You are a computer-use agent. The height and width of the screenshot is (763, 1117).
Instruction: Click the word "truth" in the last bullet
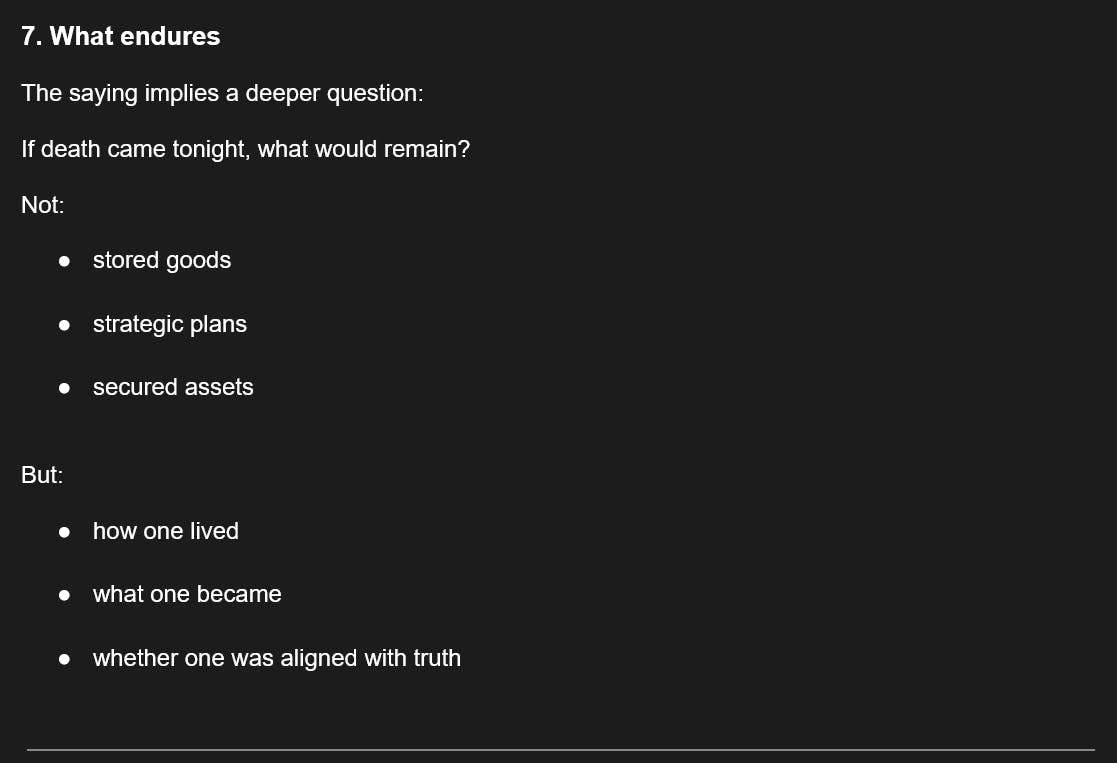(437, 659)
